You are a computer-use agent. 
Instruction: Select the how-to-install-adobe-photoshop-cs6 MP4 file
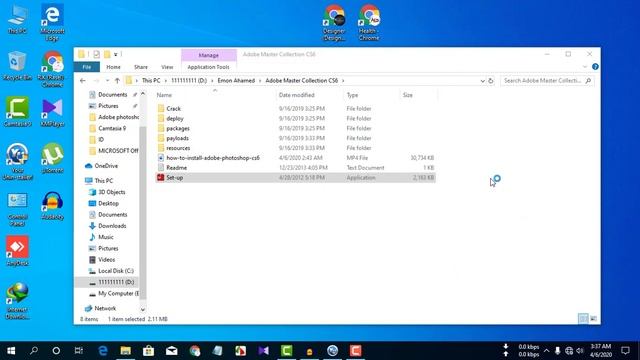(x=213, y=158)
